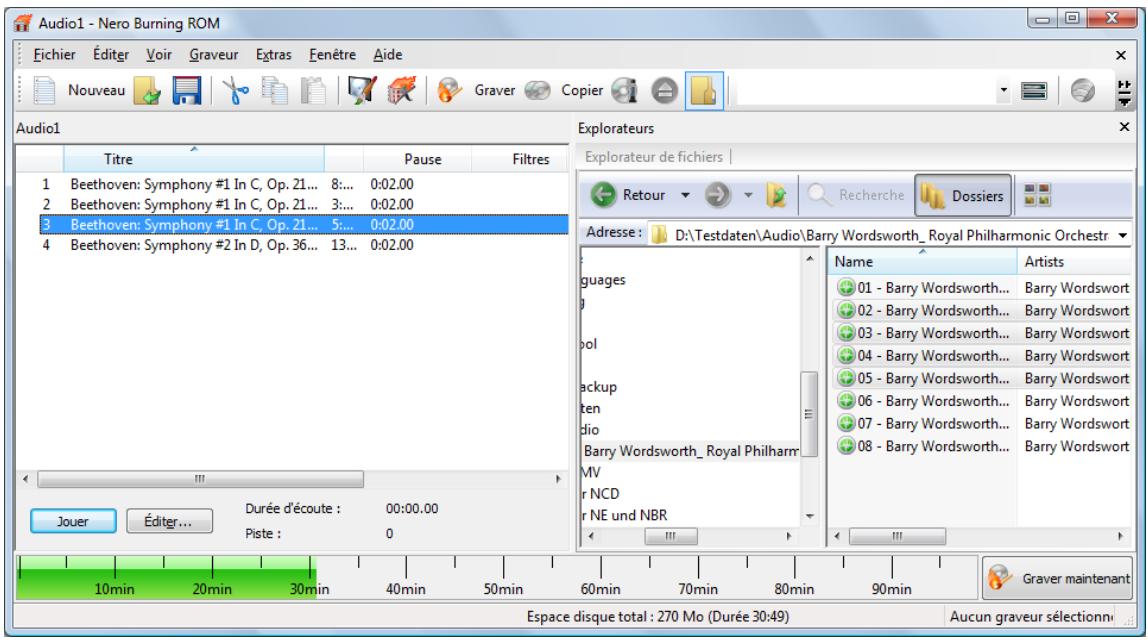
Task: Expand the toolbar overflow options
Action: coord(1124,93)
